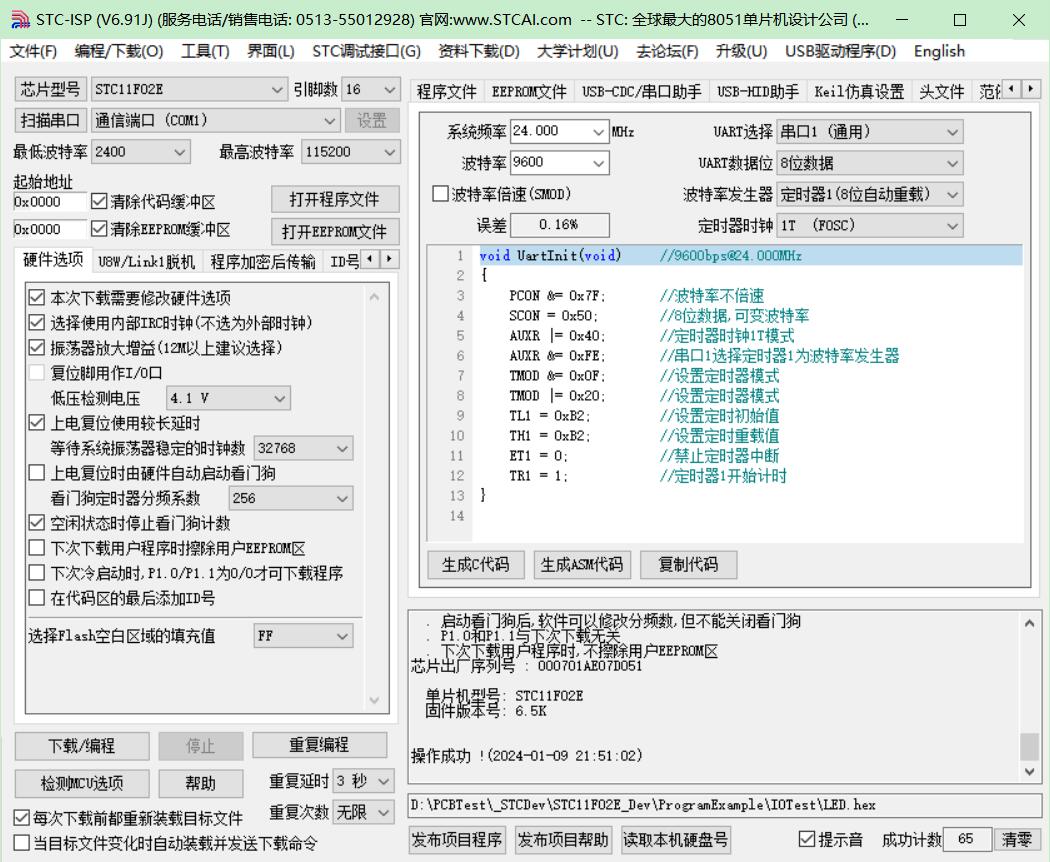The height and width of the screenshot is (862, 1050).
Task: Click the up arrow of the log output scrollbar
Action: (x=1029, y=624)
